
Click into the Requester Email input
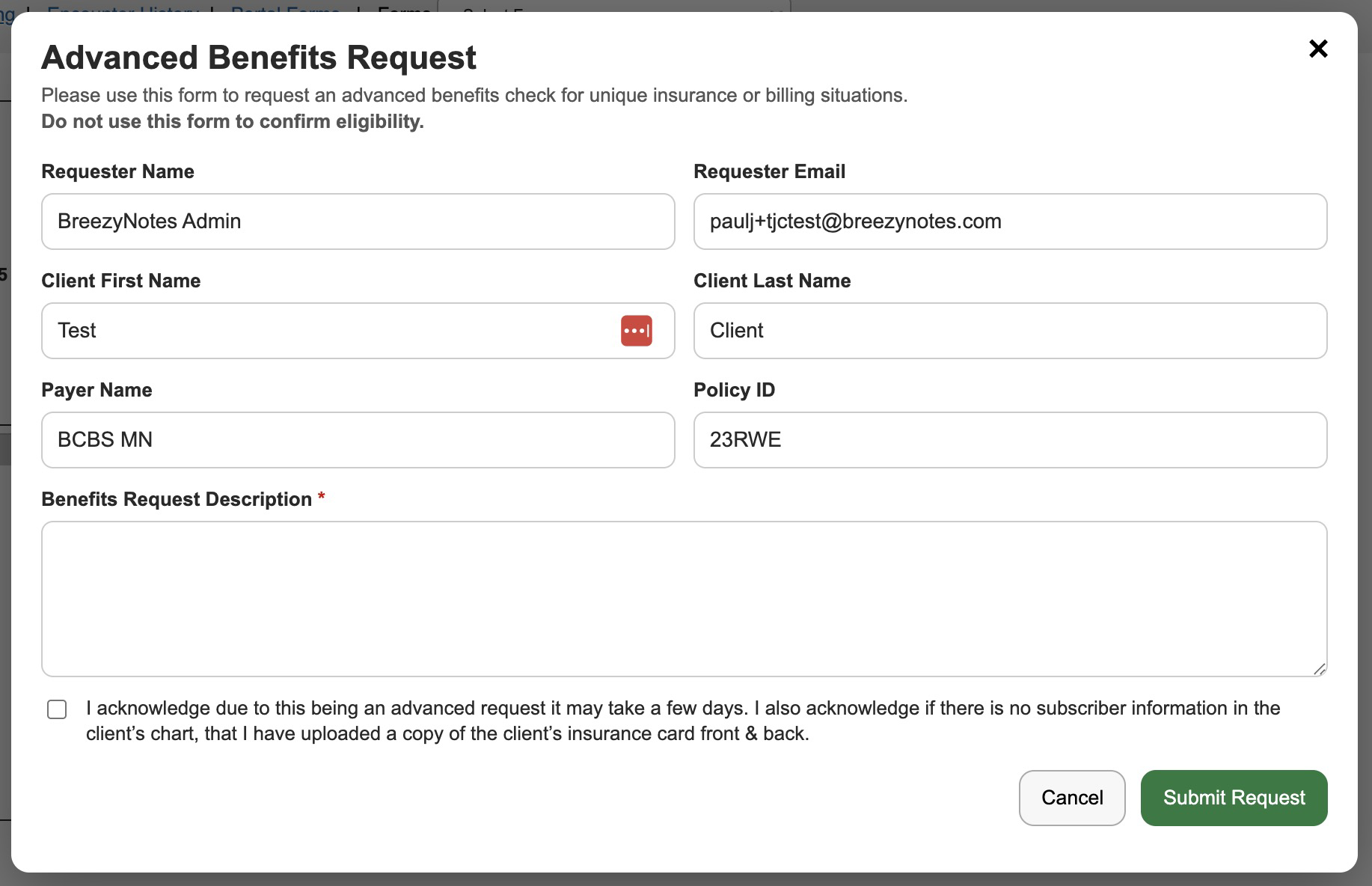[1010, 221]
